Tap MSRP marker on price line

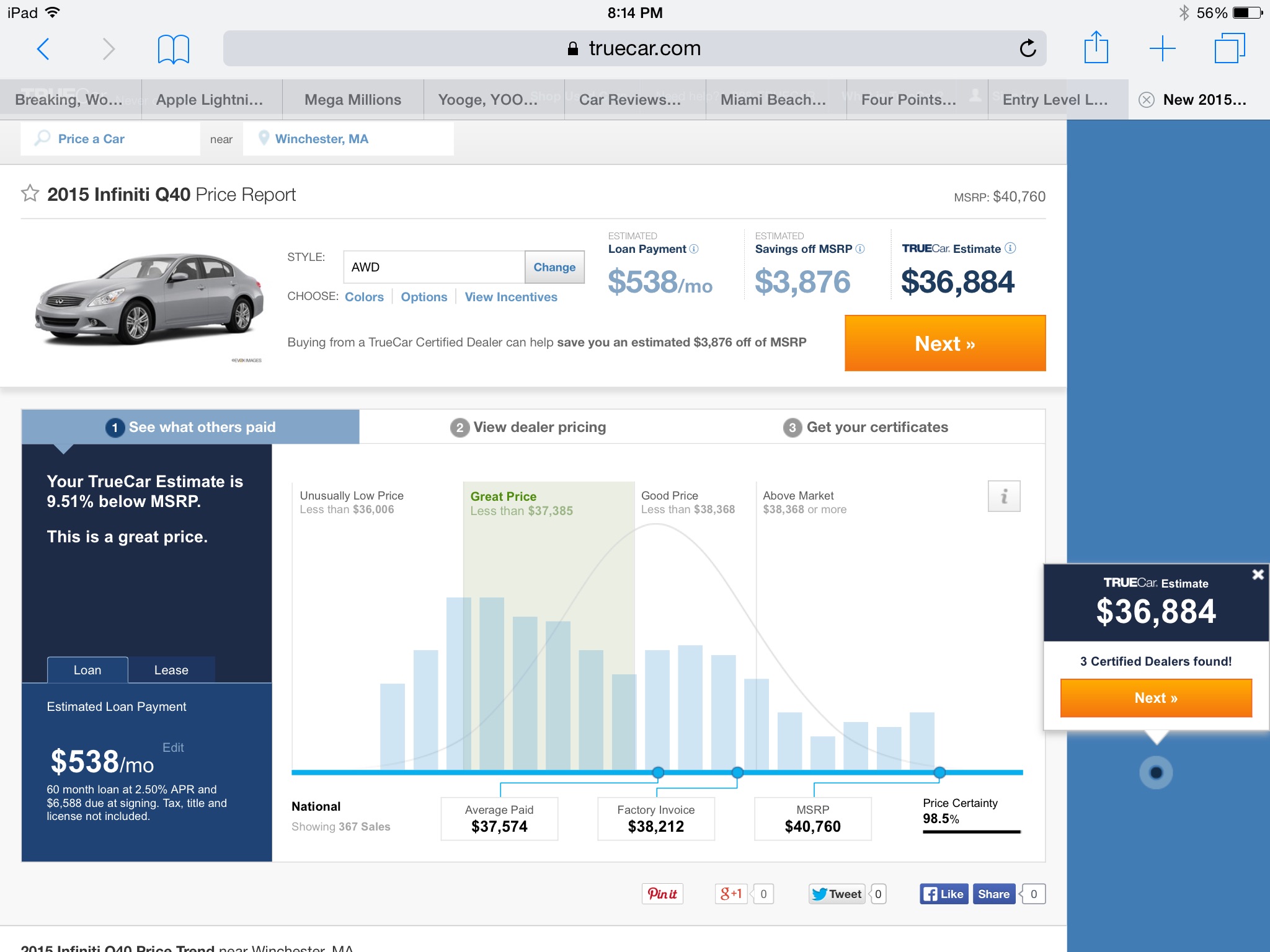pyautogui.click(x=939, y=772)
